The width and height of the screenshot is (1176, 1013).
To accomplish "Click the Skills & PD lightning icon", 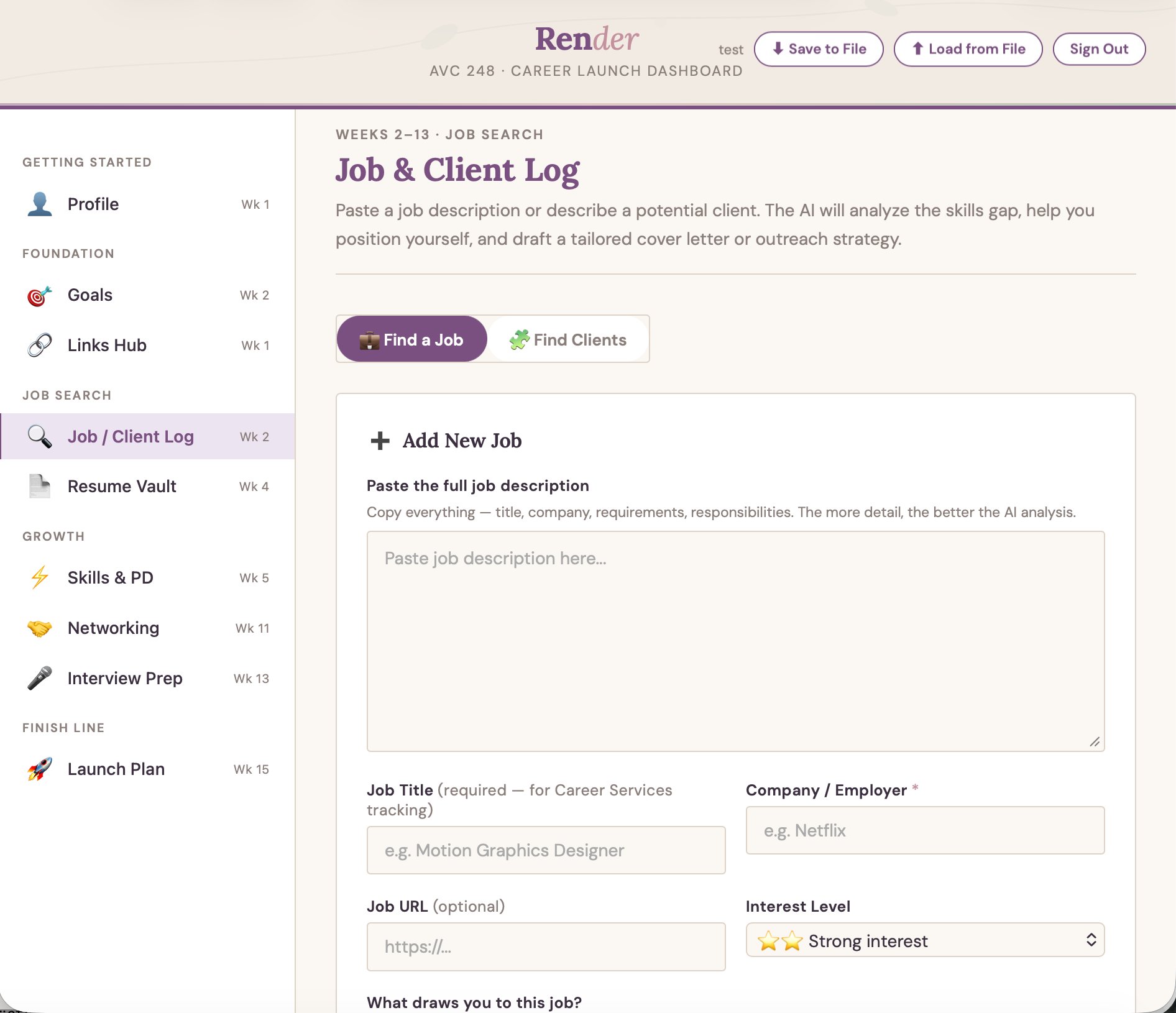I will tap(40, 578).
